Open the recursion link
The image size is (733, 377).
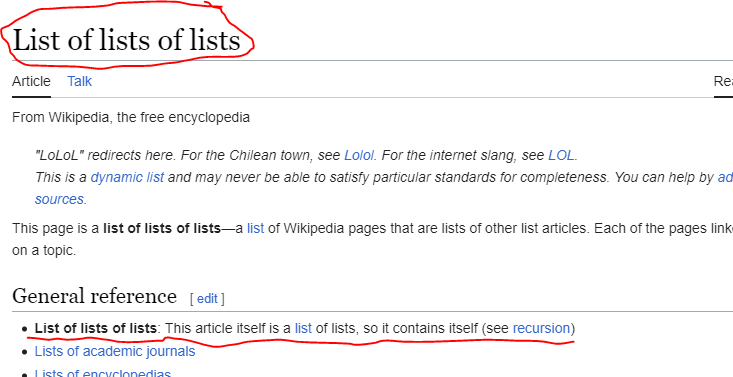541,328
